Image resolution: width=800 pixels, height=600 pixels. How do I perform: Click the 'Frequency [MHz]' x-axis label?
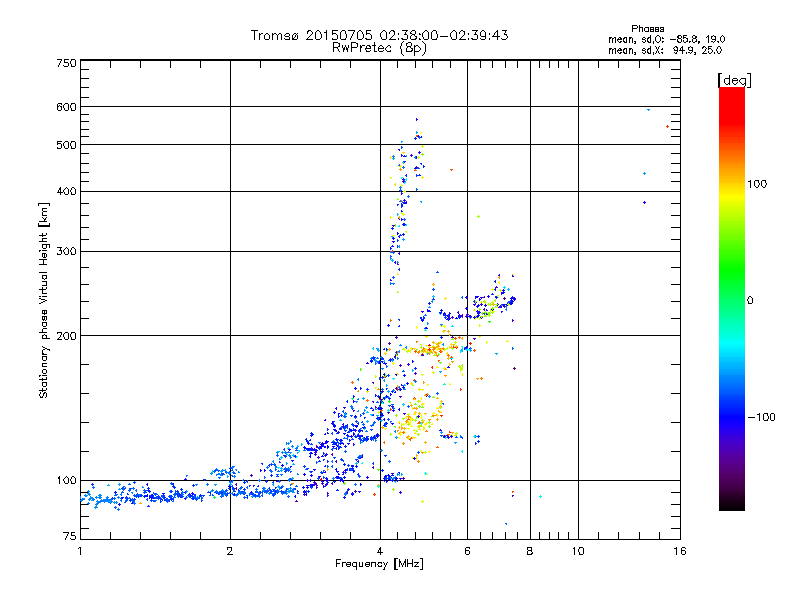[379, 564]
